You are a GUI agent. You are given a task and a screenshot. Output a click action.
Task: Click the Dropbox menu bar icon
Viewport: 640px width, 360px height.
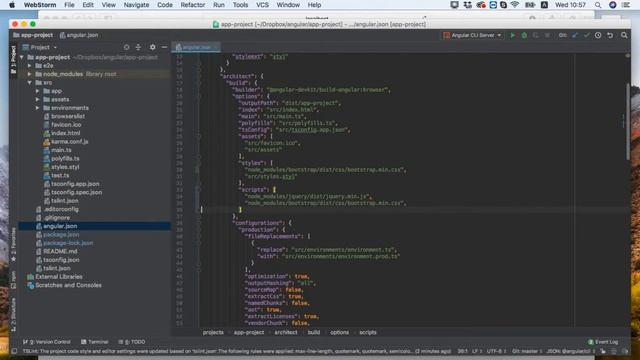click(x=468, y=5)
